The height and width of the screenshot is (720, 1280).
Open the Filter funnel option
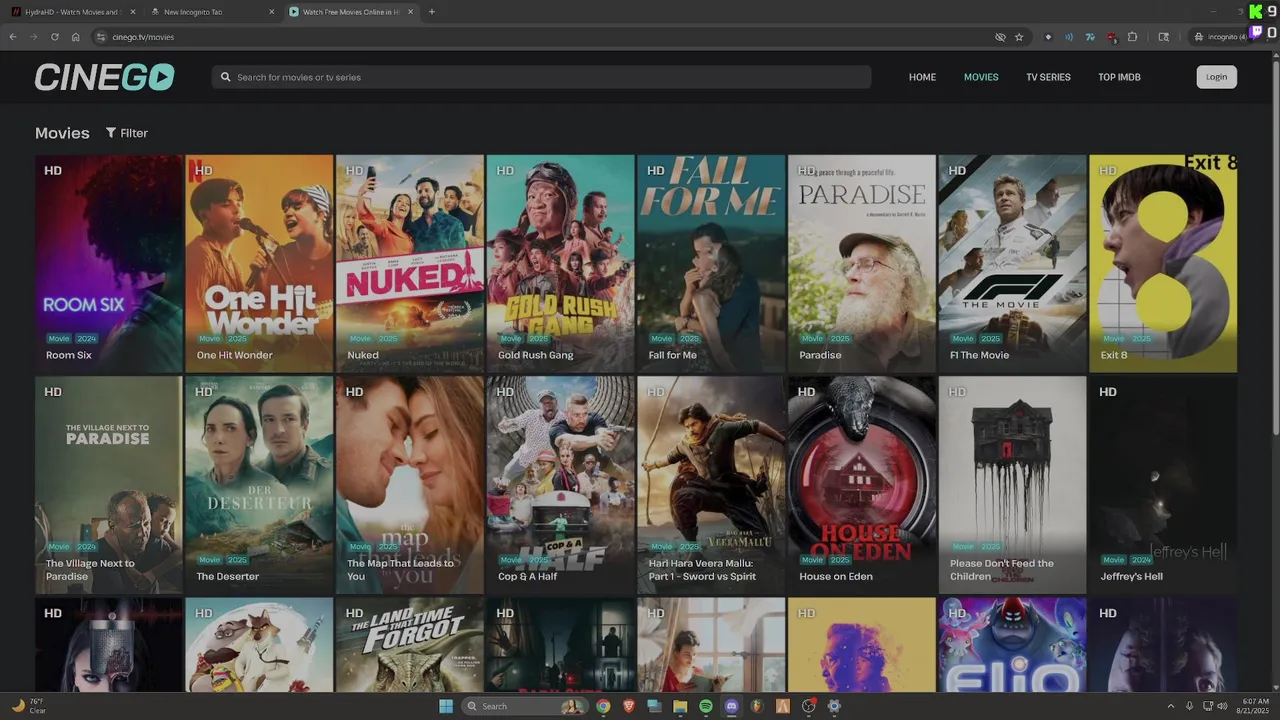(127, 133)
